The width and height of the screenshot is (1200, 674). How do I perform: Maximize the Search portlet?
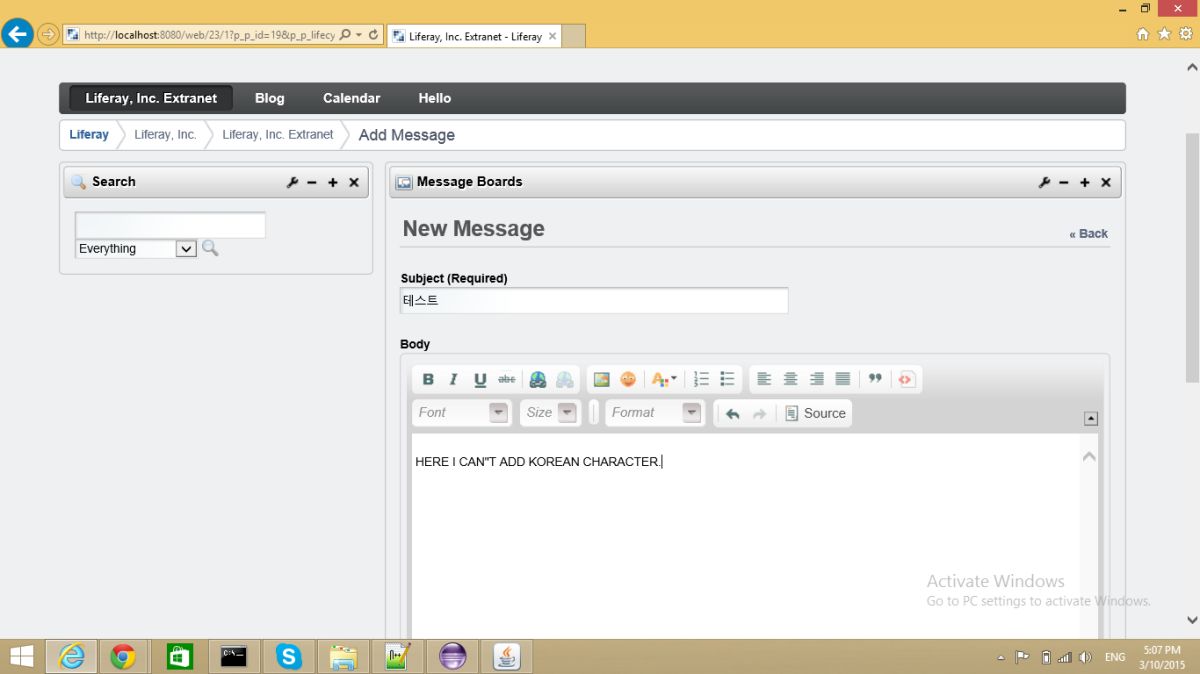click(x=333, y=182)
